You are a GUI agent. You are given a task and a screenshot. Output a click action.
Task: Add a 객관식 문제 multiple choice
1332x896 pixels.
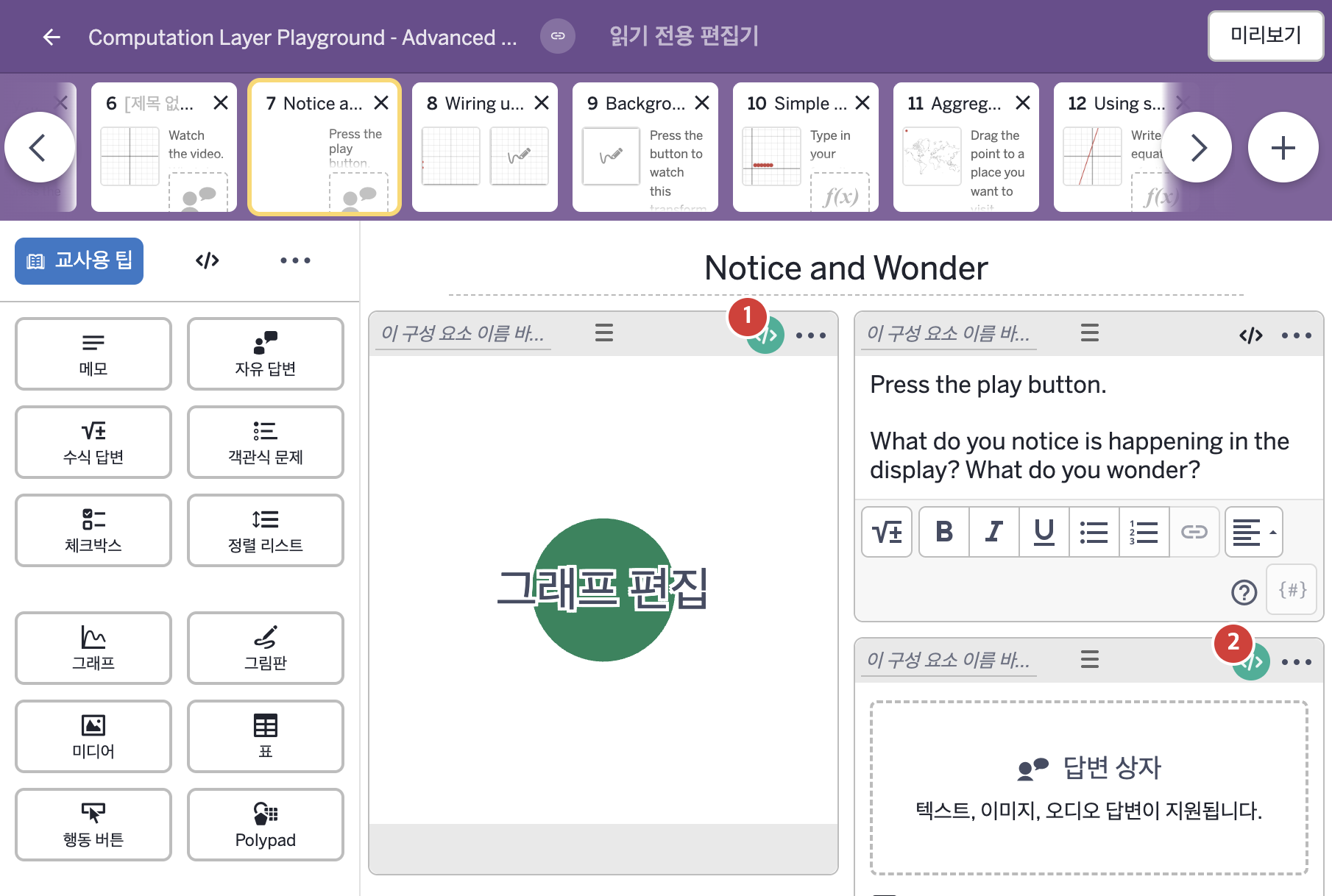click(266, 442)
